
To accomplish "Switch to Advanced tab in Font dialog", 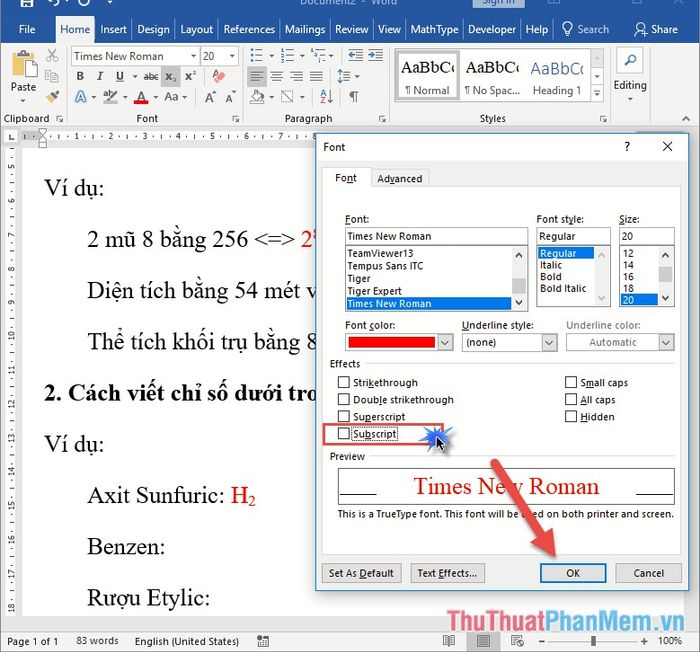I will click(x=400, y=179).
